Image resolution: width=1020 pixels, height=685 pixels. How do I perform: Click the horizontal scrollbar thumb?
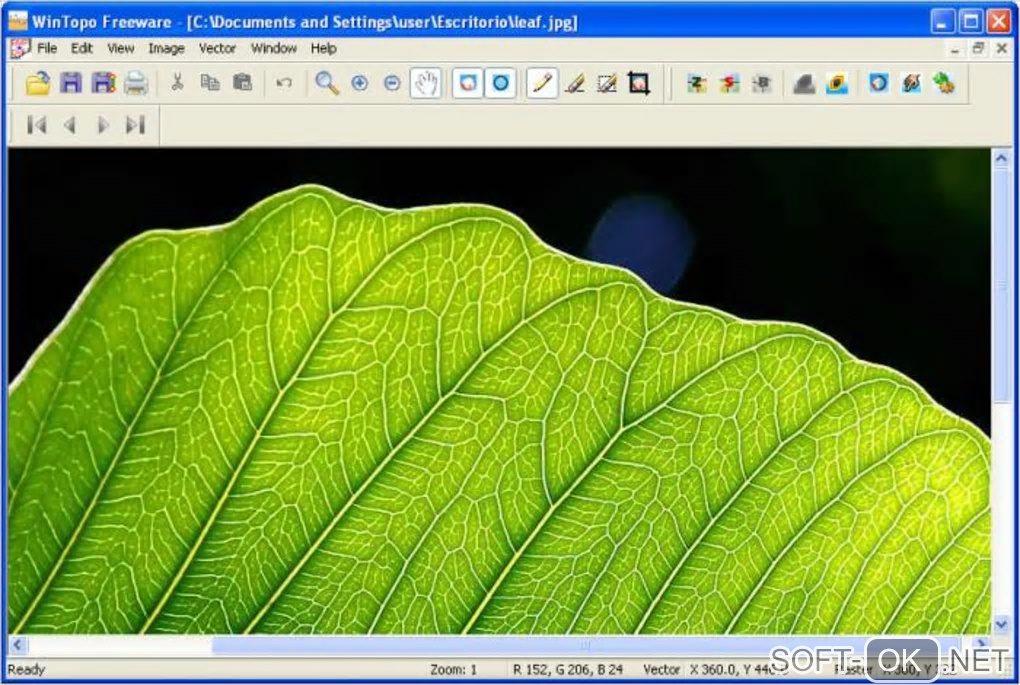[585, 645]
